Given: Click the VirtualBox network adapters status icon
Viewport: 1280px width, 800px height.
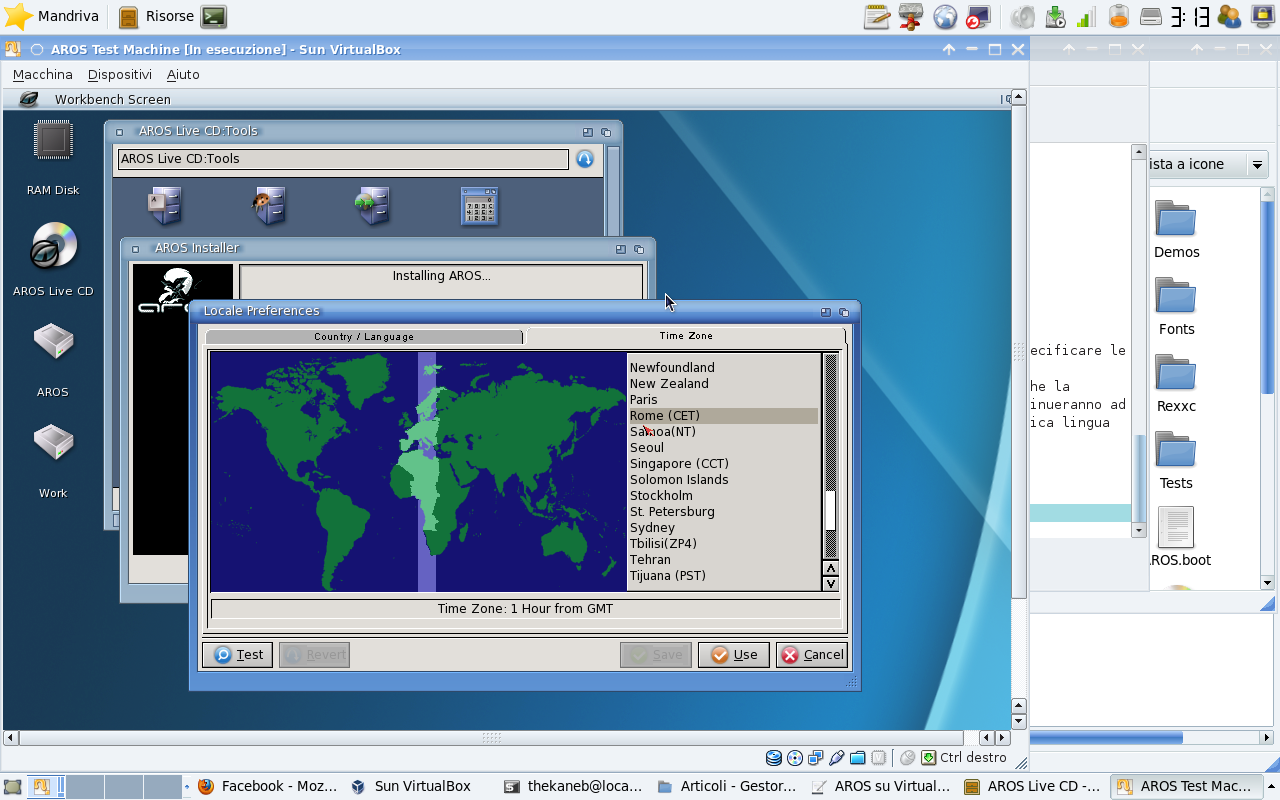Looking at the screenshot, I should coord(816,758).
